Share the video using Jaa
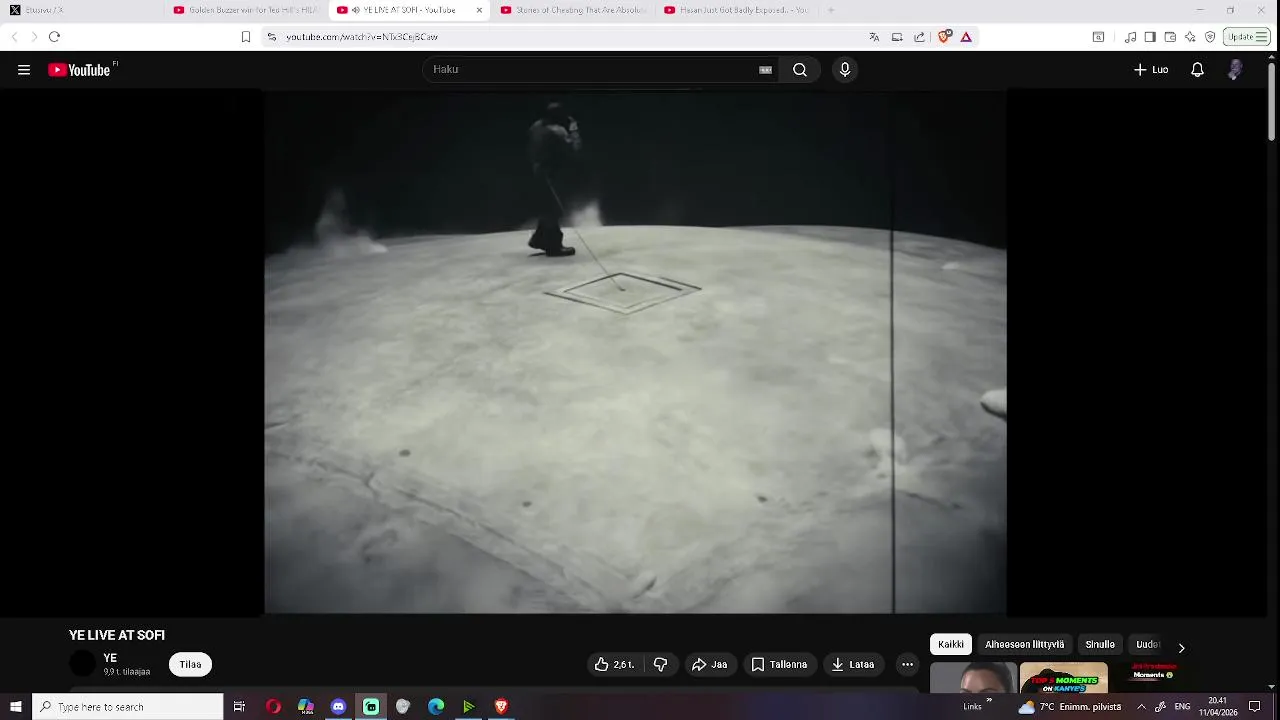Screen dimensions: 1280x720 (x=710, y=664)
